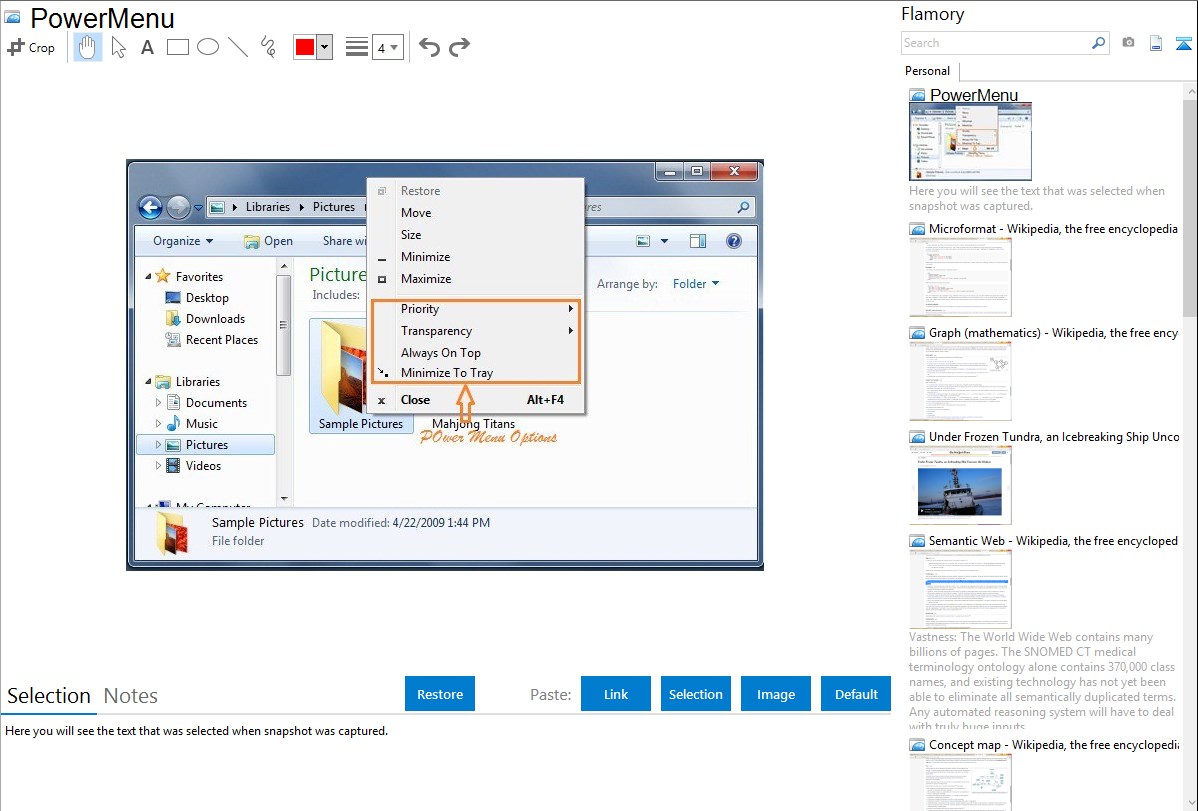Open the color dropdown arrow beside red swatch
The image size is (1198, 811).
pyautogui.click(x=325, y=47)
